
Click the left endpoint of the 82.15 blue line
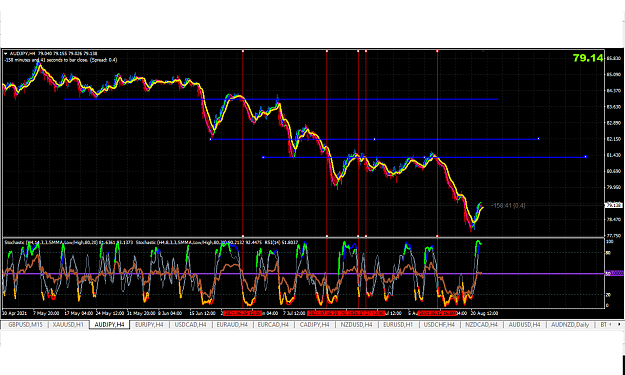click(210, 139)
